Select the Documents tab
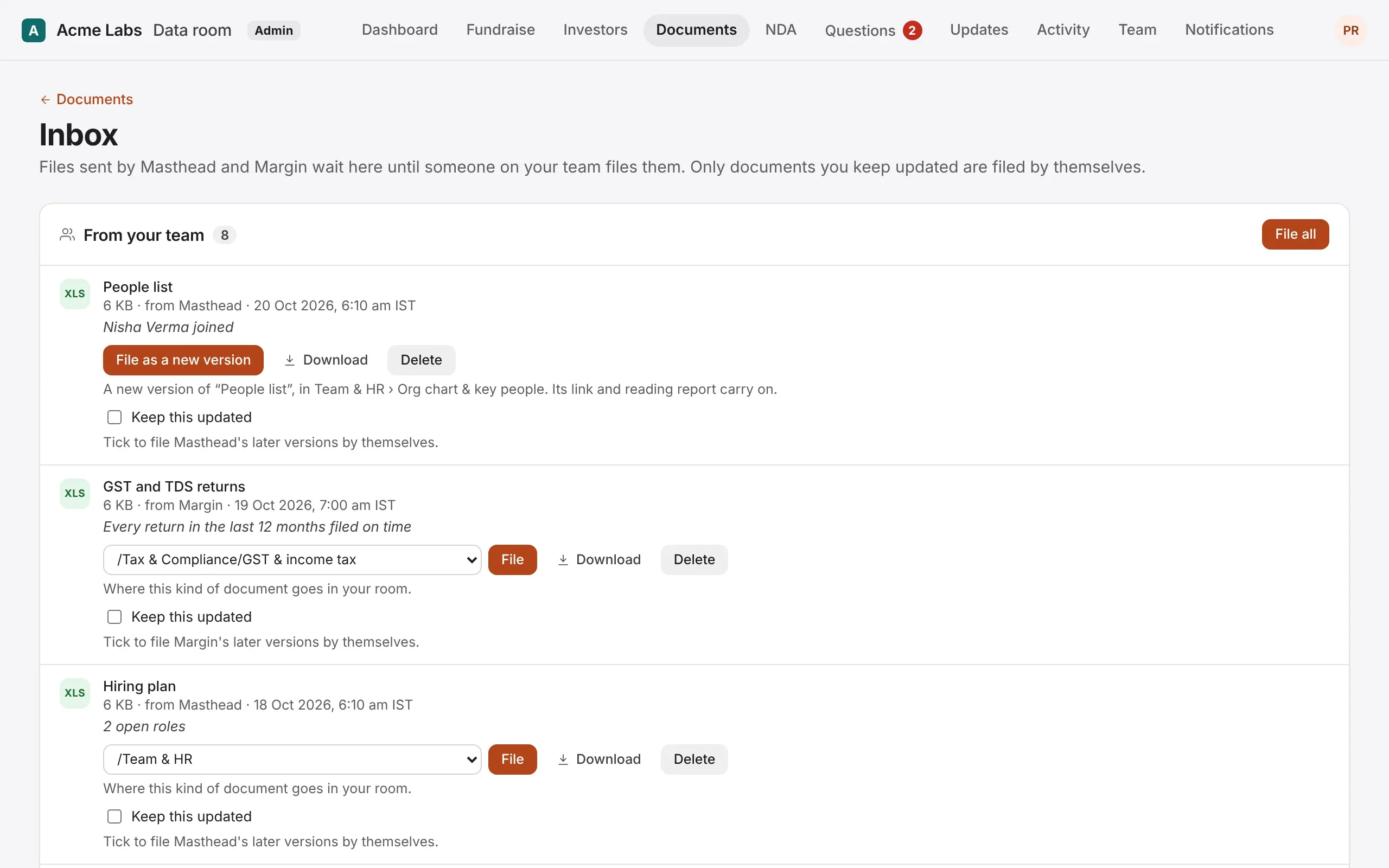 tap(696, 30)
